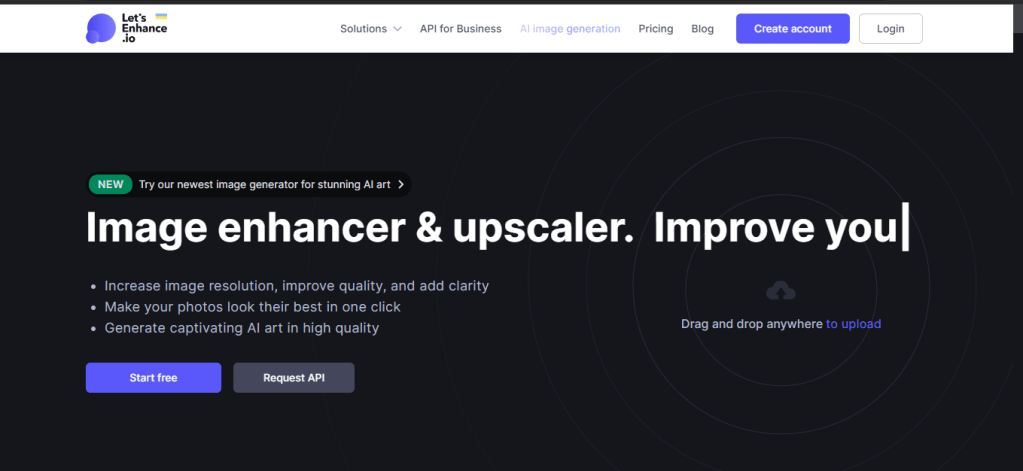The height and width of the screenshot is (471, 1023).
Task: Open the Solutions menu
Action: [x=363, y=29]
